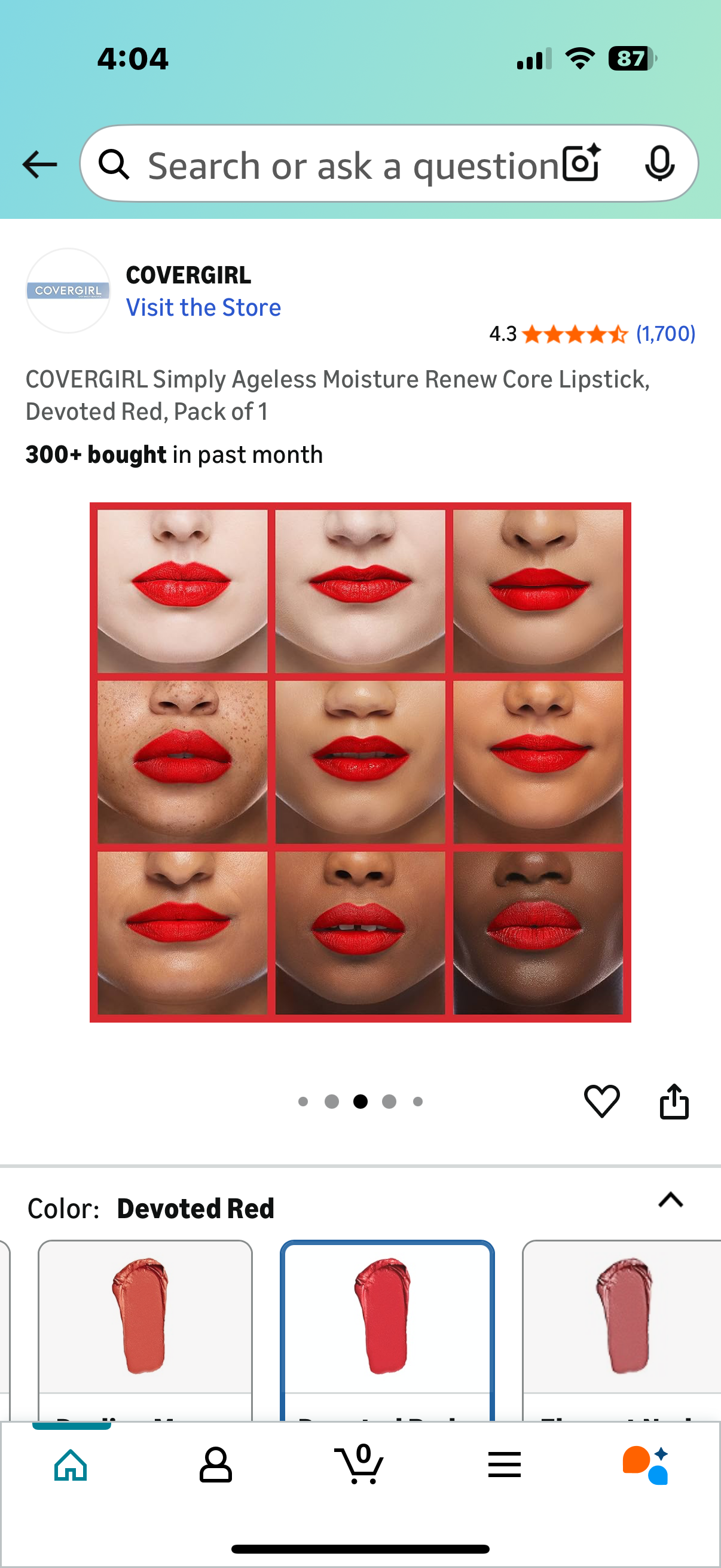Viewport: 721px width, 1568px height.
Task: Open camera lens search icon
Action: coord(581,163)
